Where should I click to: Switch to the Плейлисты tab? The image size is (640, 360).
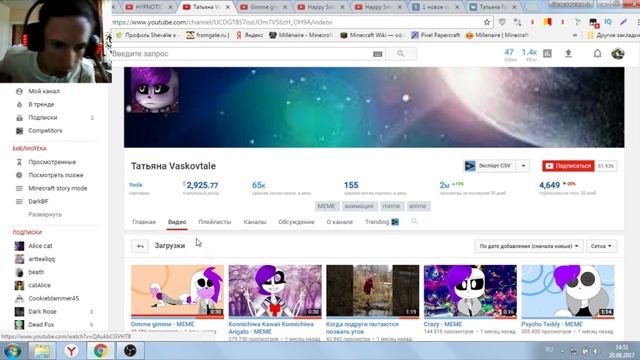[x=215, y=222]
